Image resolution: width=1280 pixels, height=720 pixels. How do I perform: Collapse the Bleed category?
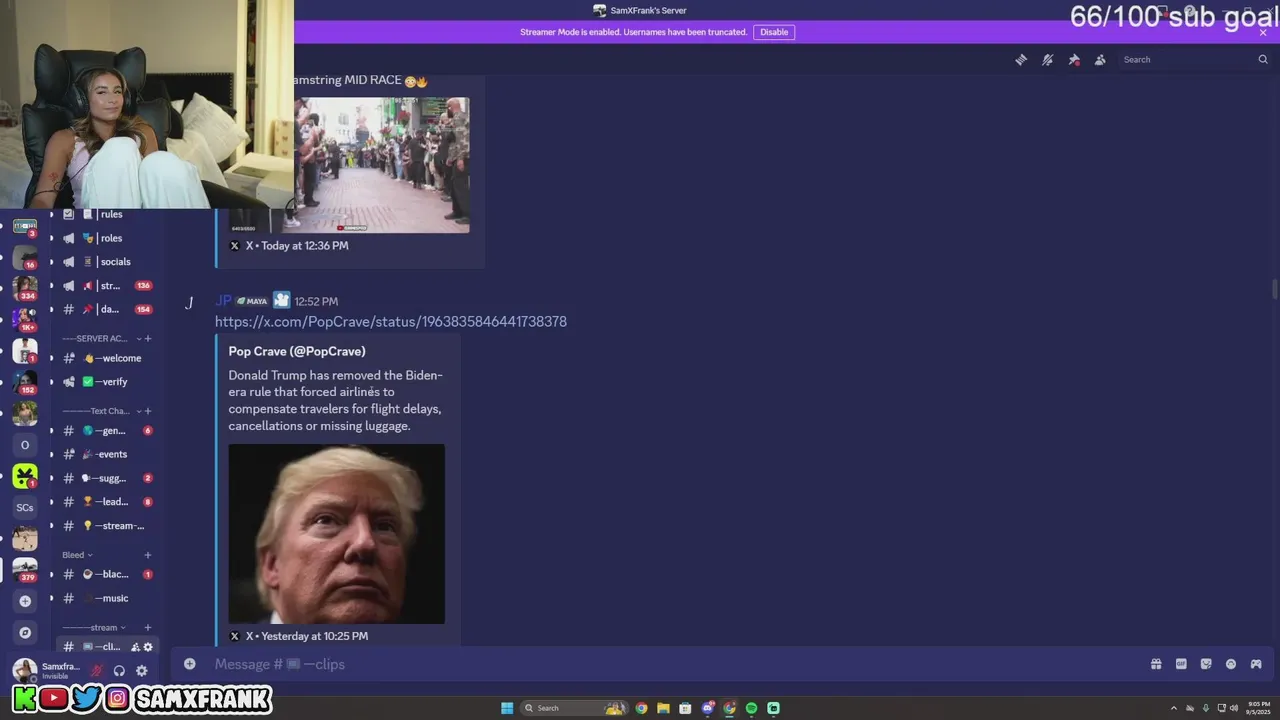(x=77, y=555)
